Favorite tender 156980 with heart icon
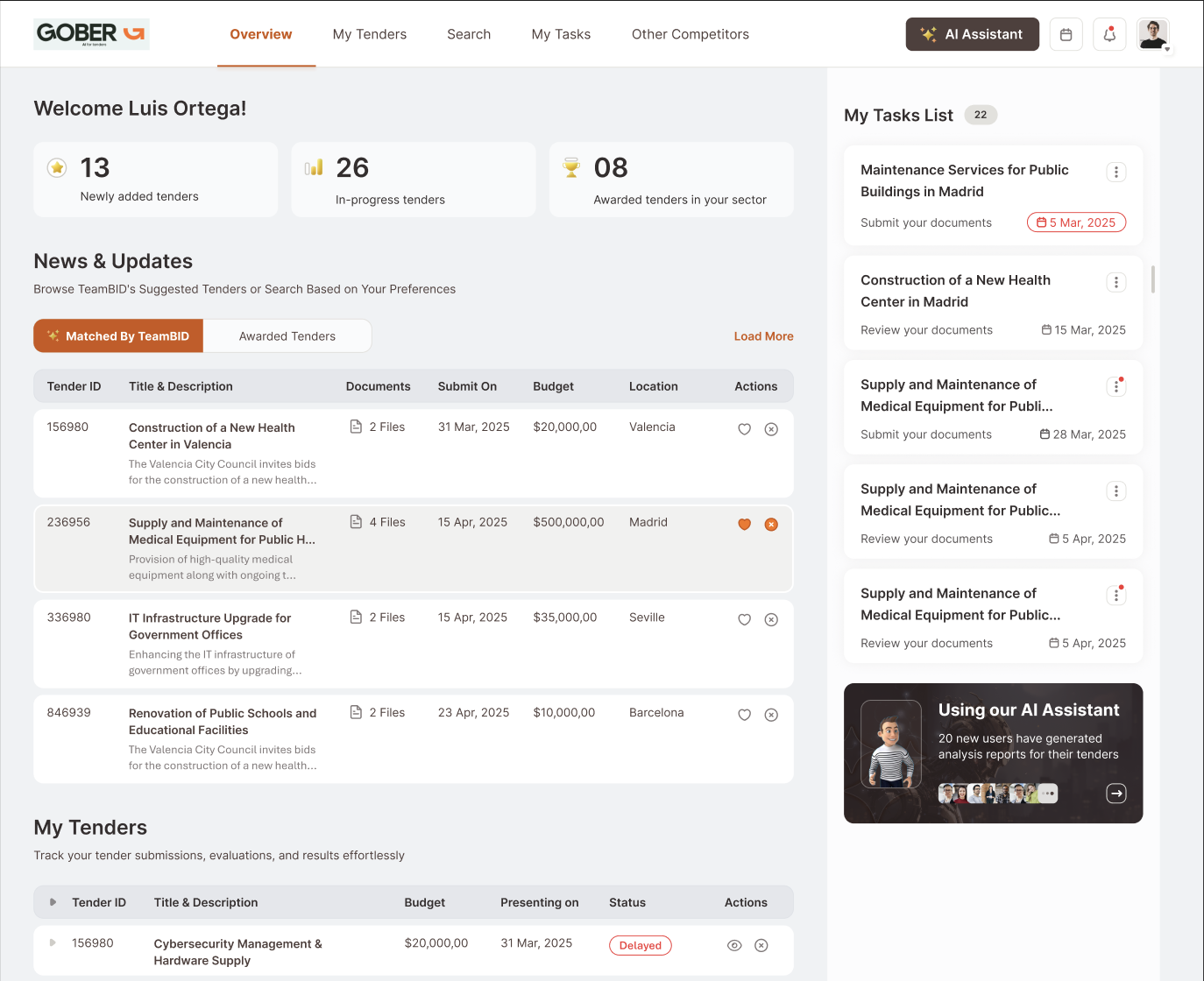 coord(744,429)
